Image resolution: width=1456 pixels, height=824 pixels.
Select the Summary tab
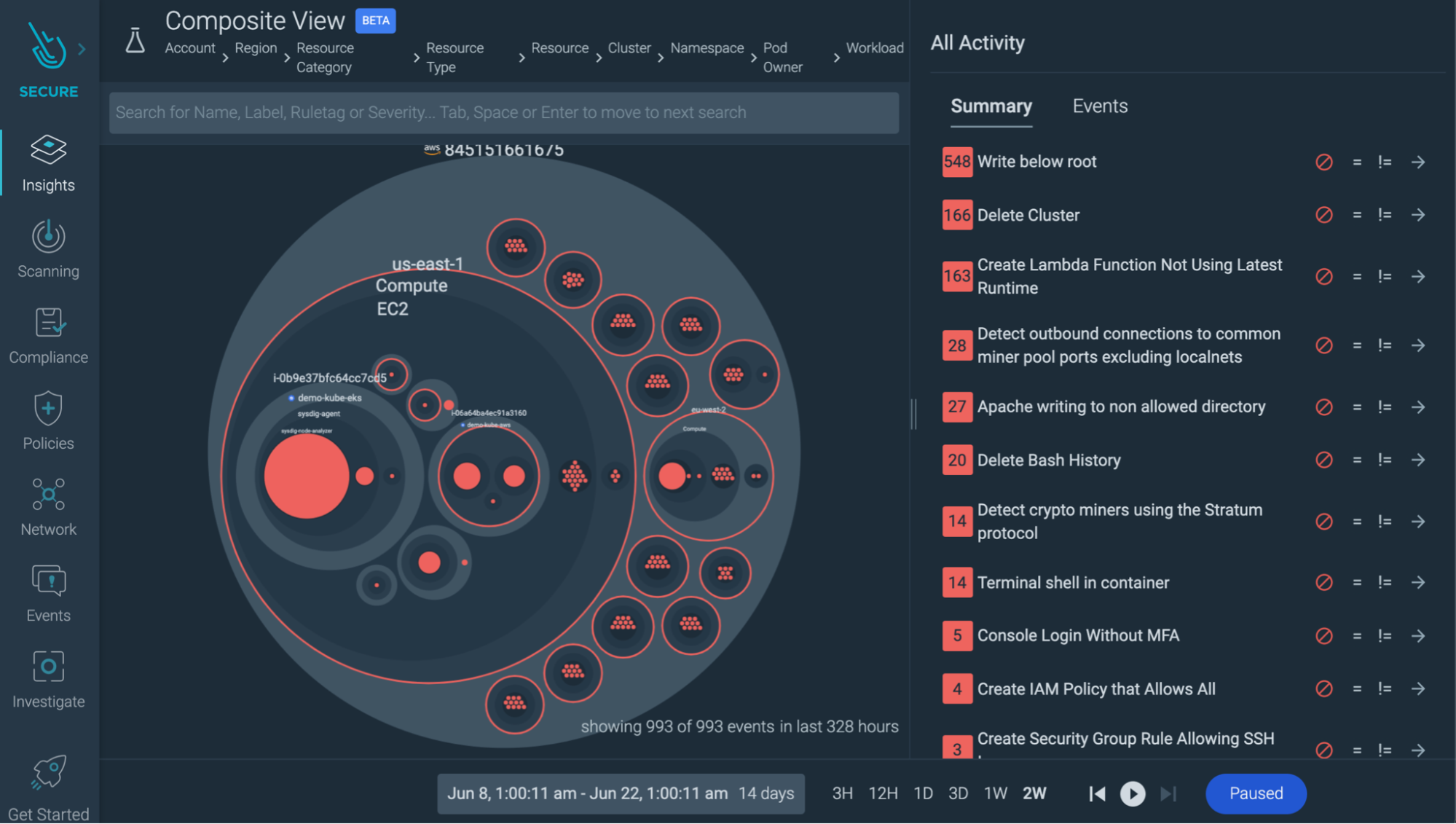[x=991, y=106]
